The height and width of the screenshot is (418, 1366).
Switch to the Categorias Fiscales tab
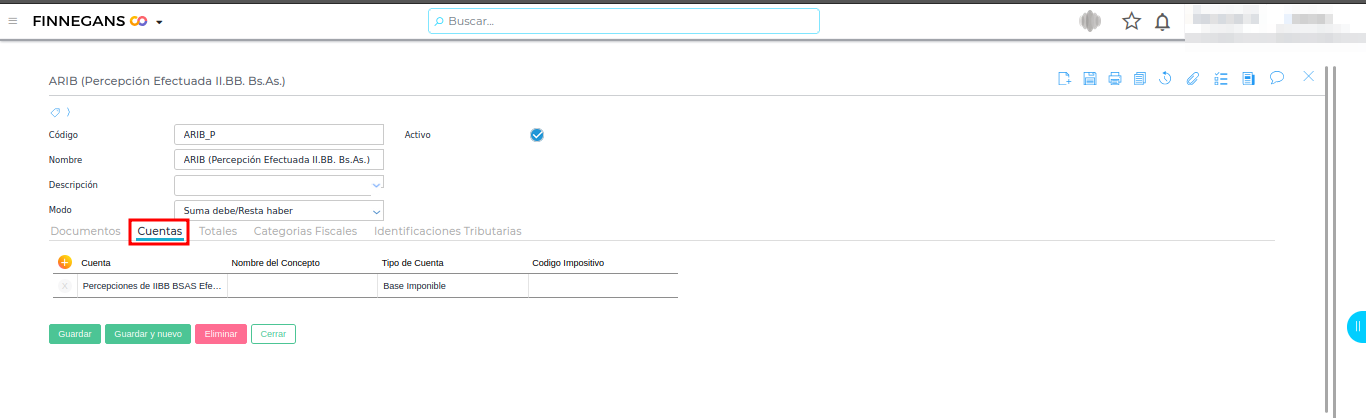coord(305,231)
